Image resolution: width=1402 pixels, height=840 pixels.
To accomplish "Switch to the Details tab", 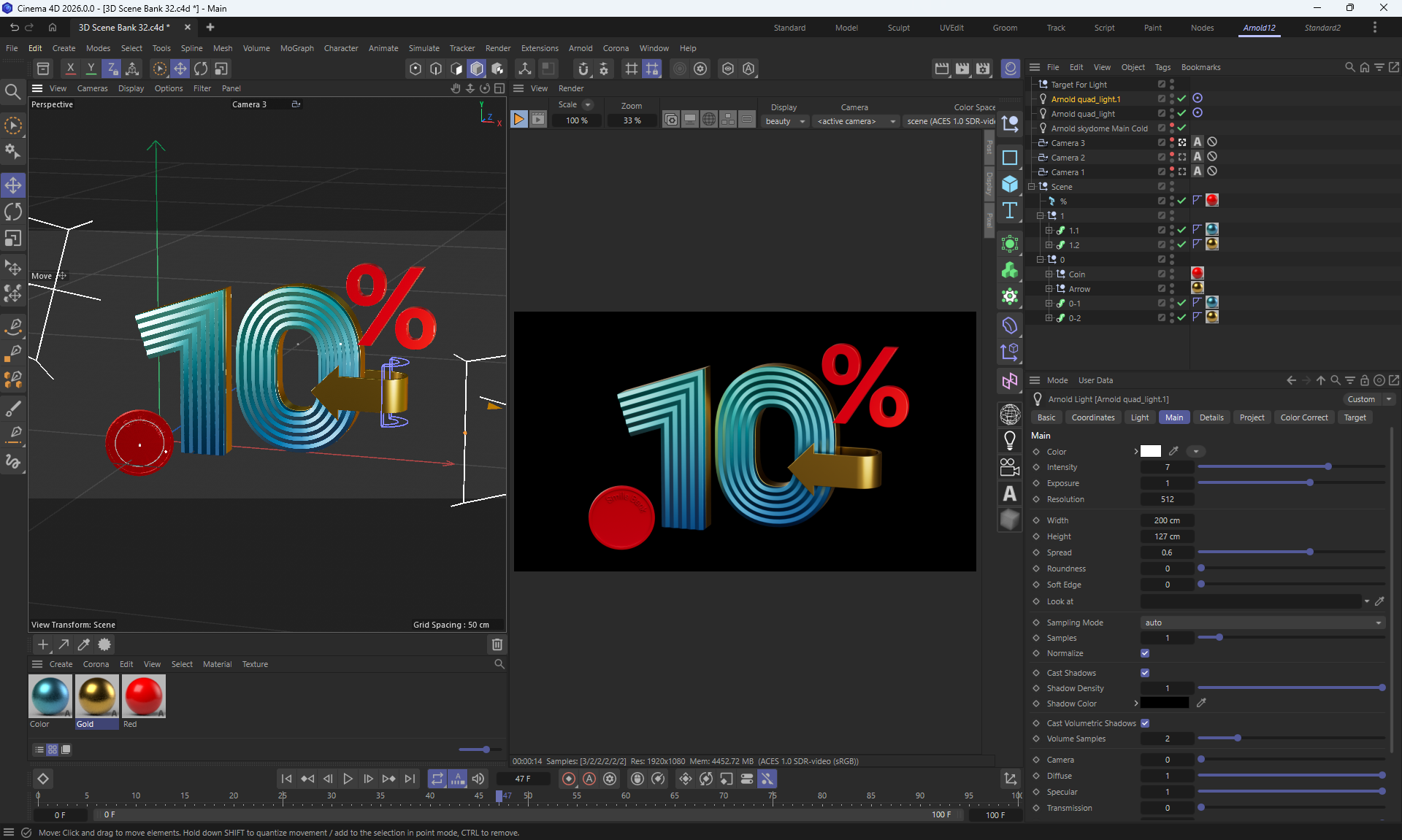I will pos(1211,417).
